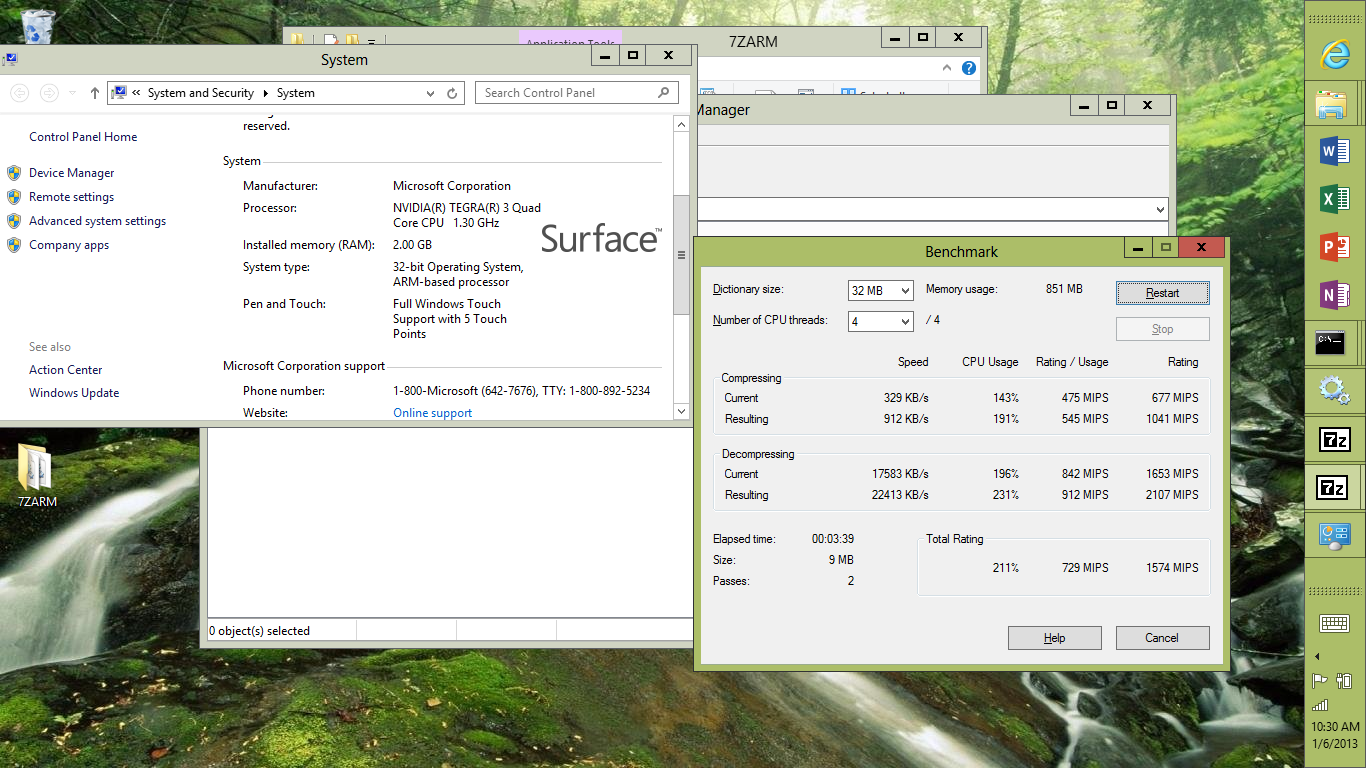The height and width of the screenshot is (768, 1366).
Task: Click the processor text 'NVIDIA(R) TEGRA(R) 3 Quad'
Action: [467, 208]
